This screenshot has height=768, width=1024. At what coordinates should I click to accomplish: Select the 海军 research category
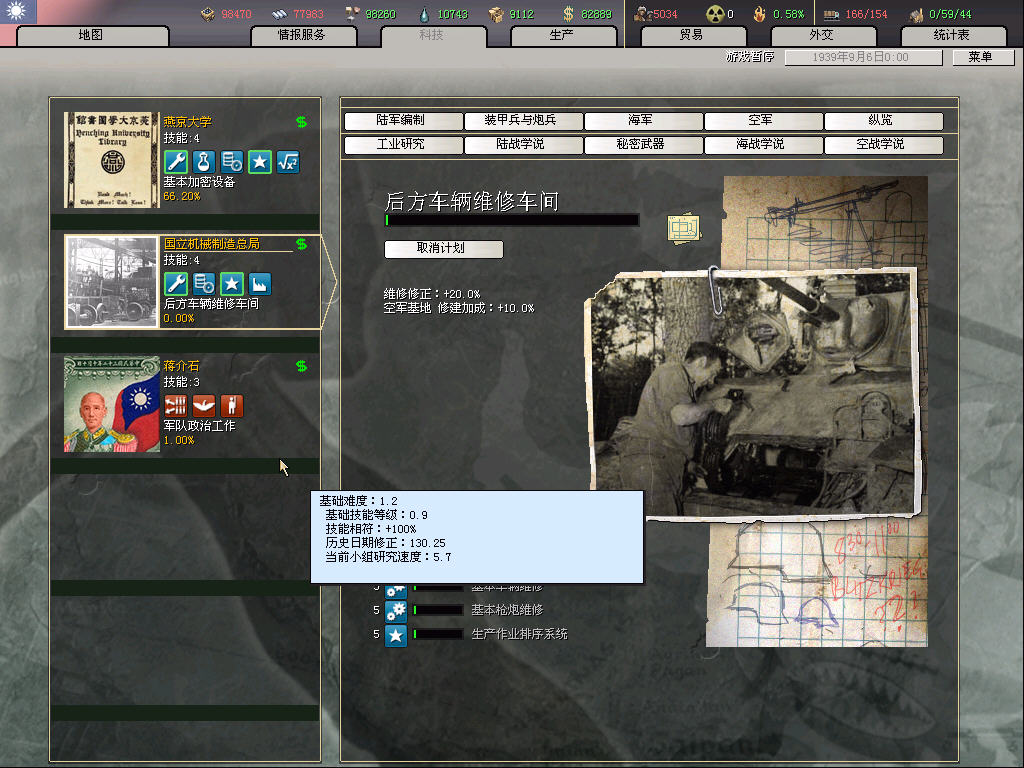pyautogui.click(x=640, y=121)
